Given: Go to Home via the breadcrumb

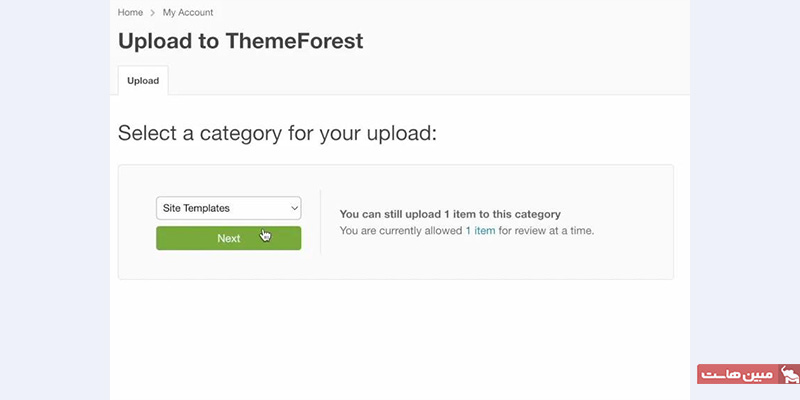Looking at the screenshot, I should (130, 13).
